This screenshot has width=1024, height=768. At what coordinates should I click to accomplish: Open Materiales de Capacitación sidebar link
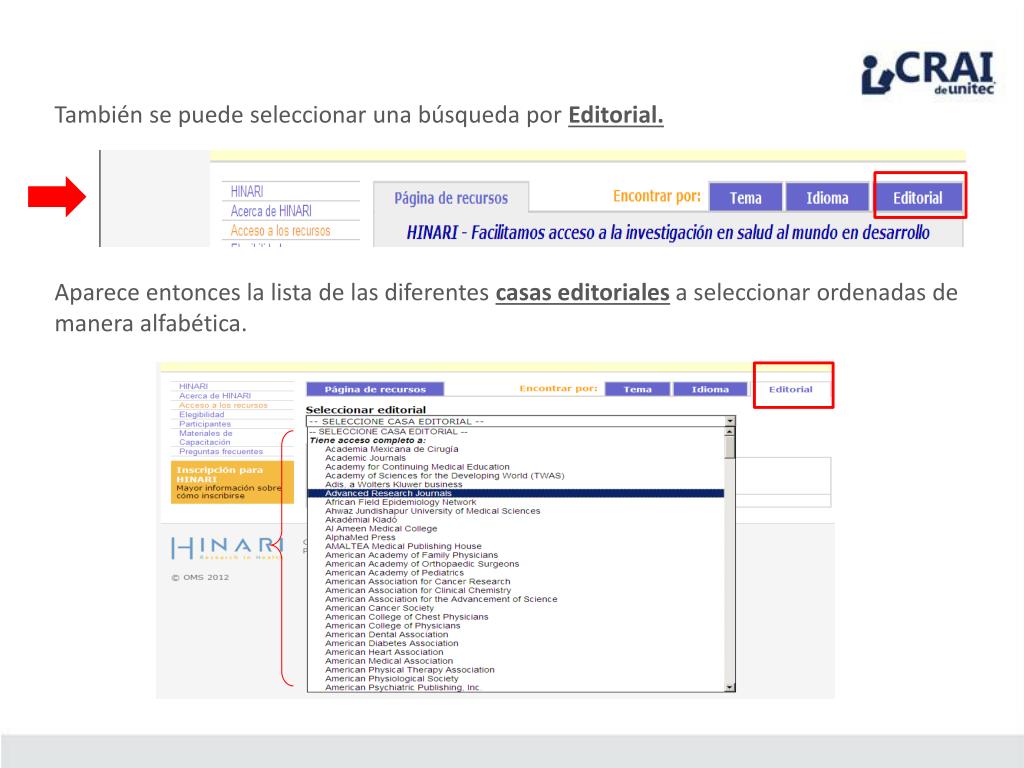[206, 438]
